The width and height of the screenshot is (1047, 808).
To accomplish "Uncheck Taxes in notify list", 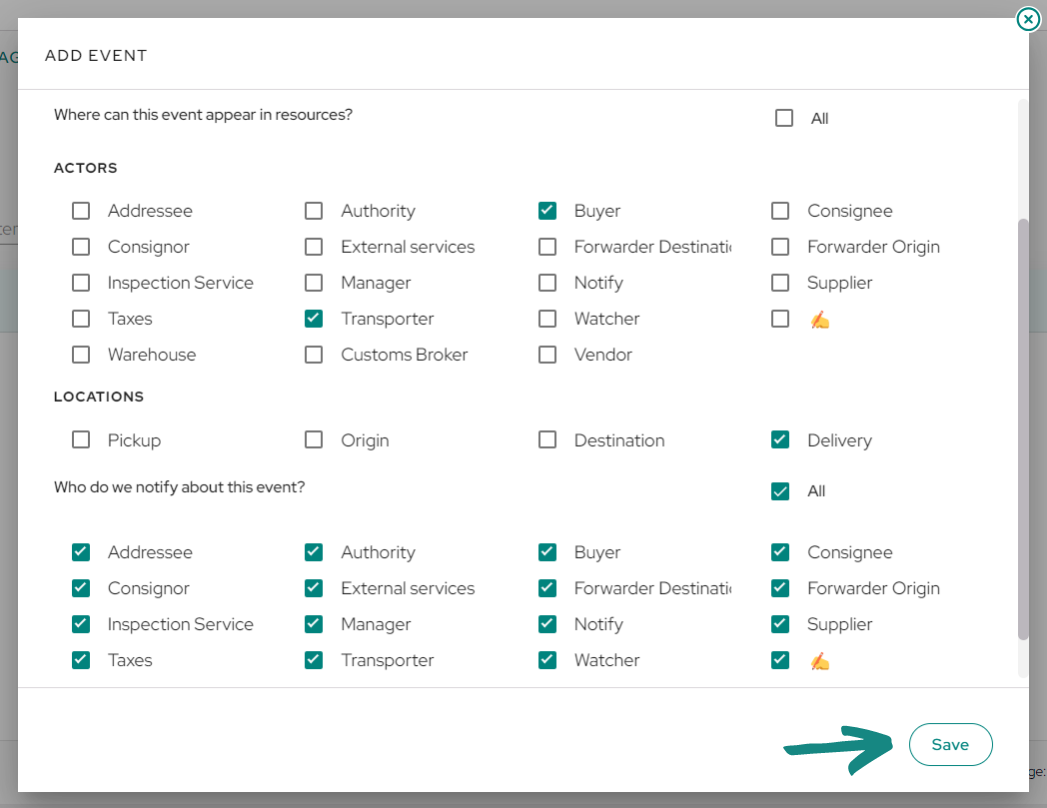I will point(81,660).
